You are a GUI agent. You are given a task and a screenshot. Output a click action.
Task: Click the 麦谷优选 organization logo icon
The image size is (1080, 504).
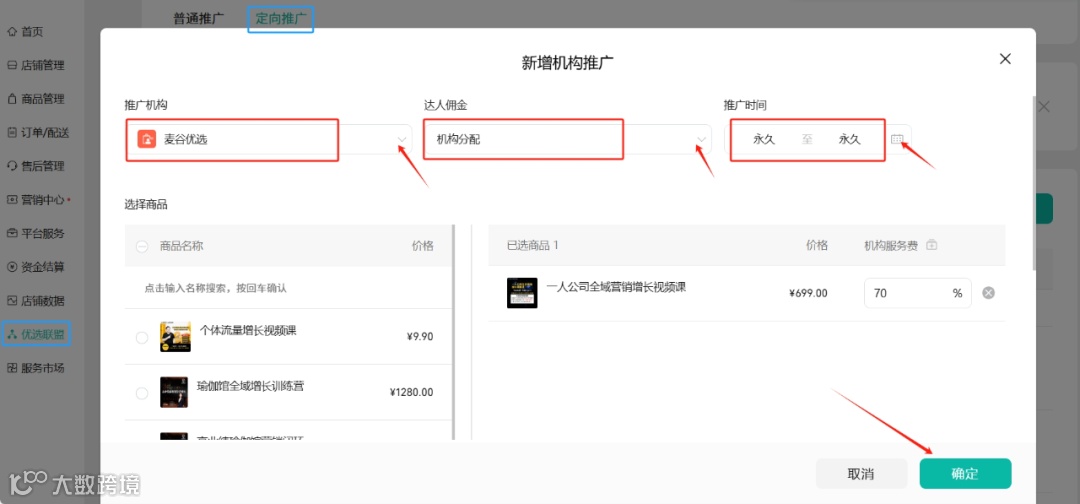(147, 139)
